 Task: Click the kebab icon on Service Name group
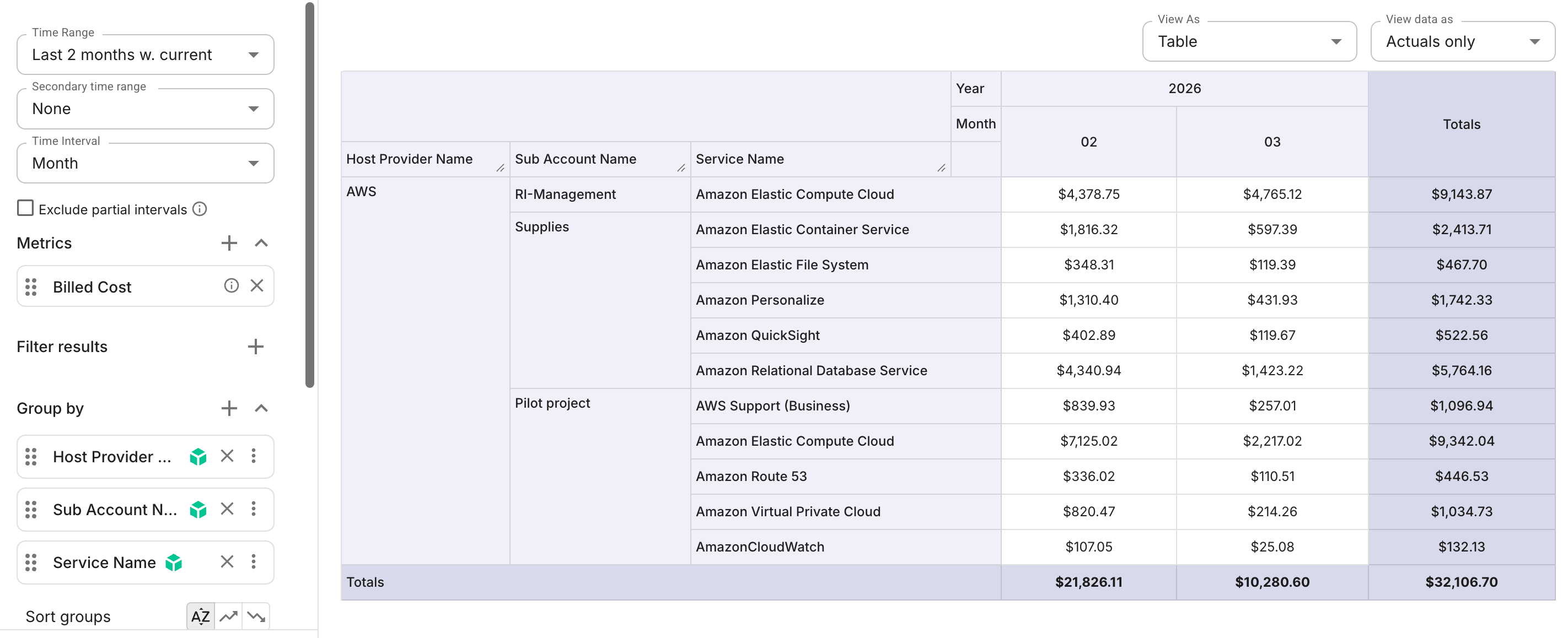254,562
